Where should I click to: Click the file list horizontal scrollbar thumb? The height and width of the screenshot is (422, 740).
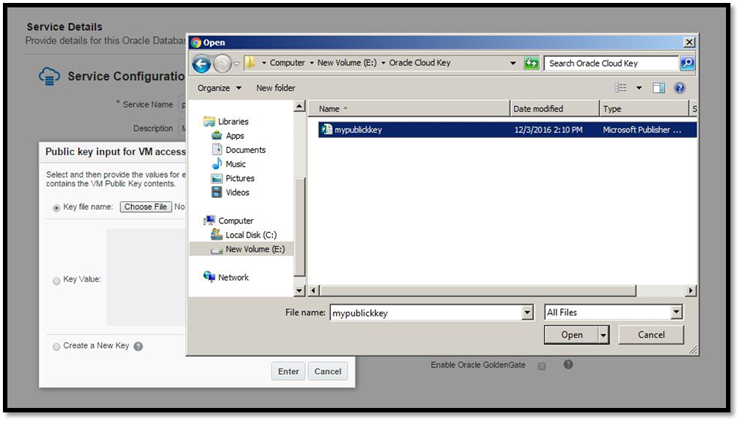pyautogui.click(x=478, y=290)
